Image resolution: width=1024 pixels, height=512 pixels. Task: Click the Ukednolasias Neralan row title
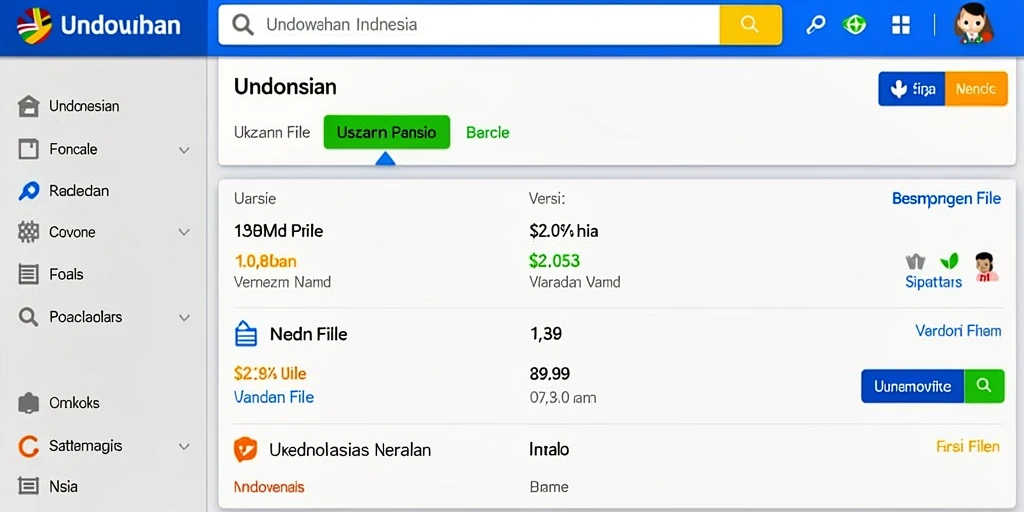pos(350,450)
